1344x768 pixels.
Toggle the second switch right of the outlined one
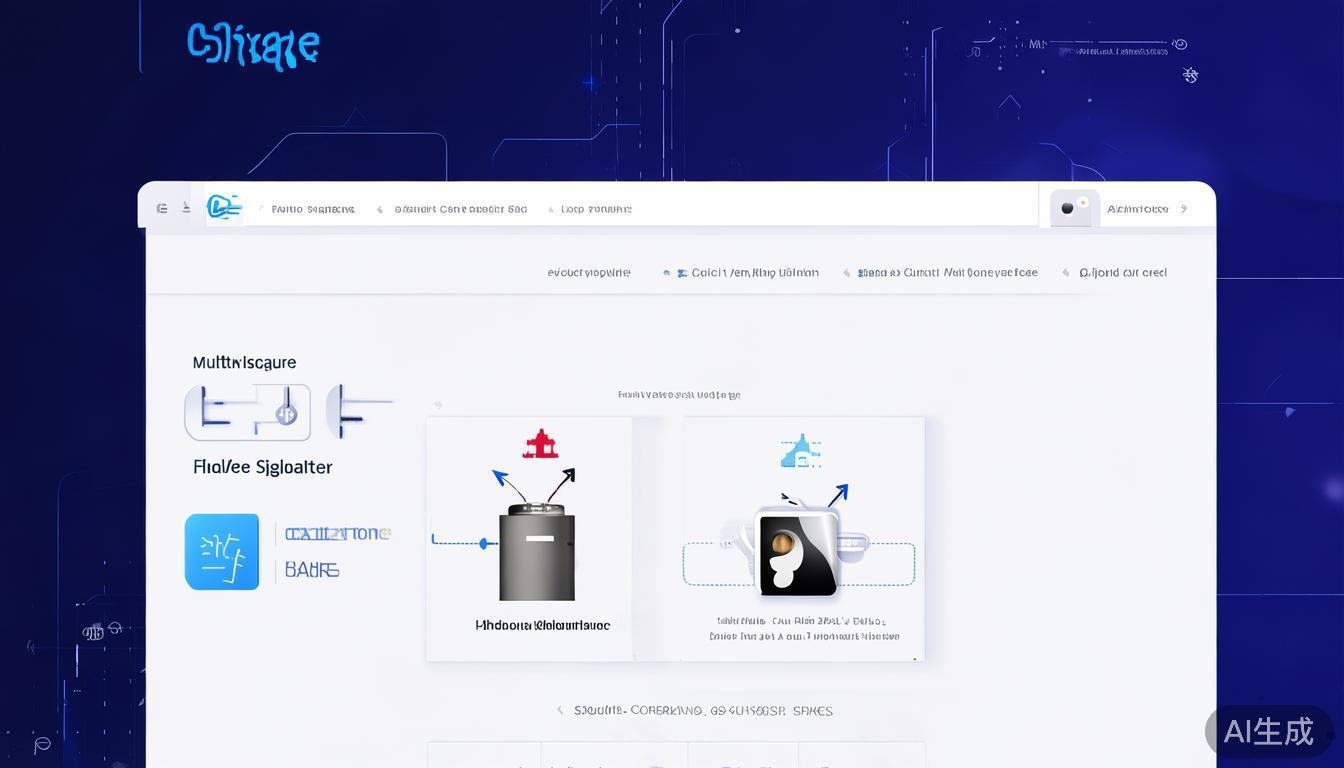coord(358,410)
